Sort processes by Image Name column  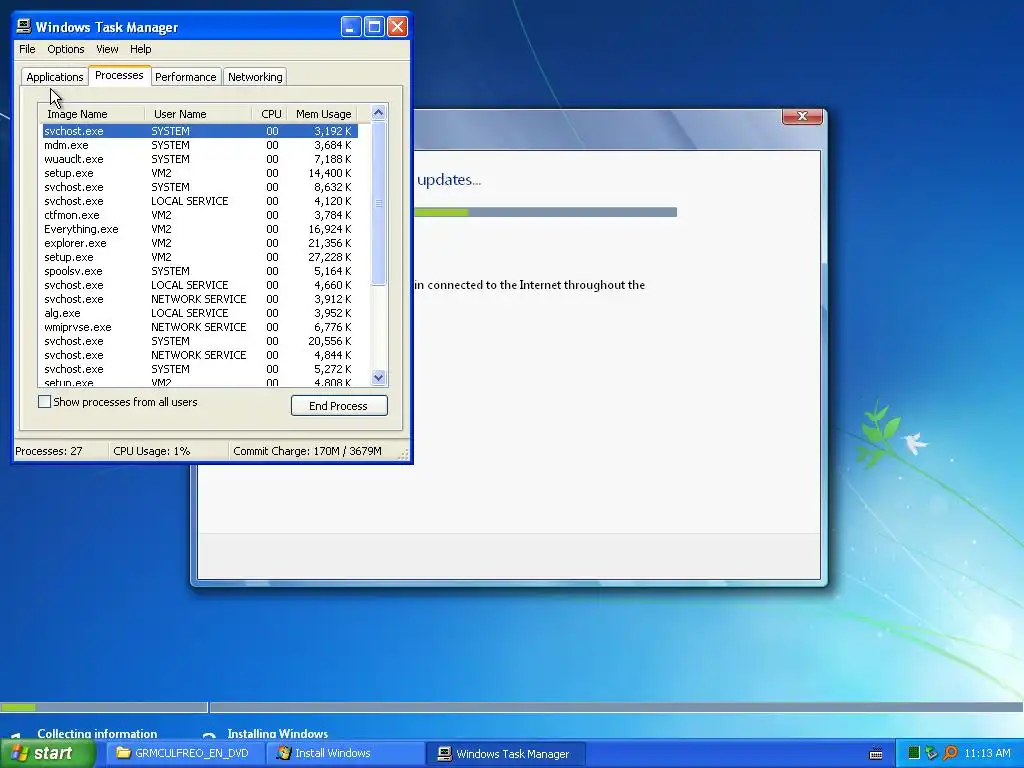[x=92, y=114]
